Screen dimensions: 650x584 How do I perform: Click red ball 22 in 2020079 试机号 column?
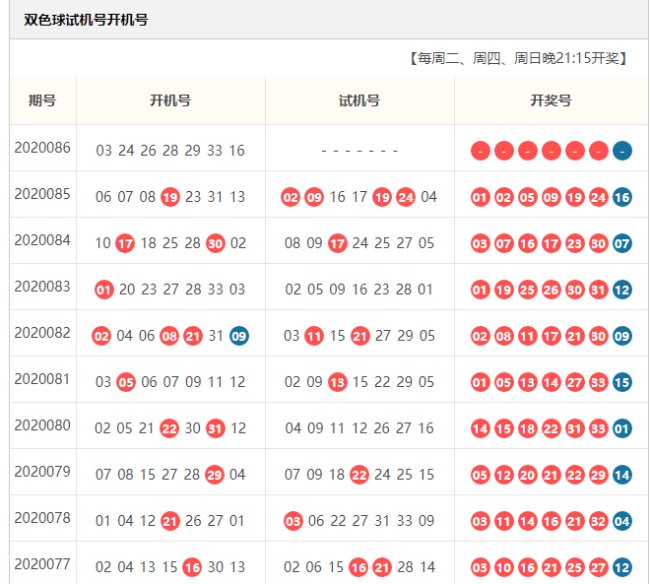tap(358, 474)
